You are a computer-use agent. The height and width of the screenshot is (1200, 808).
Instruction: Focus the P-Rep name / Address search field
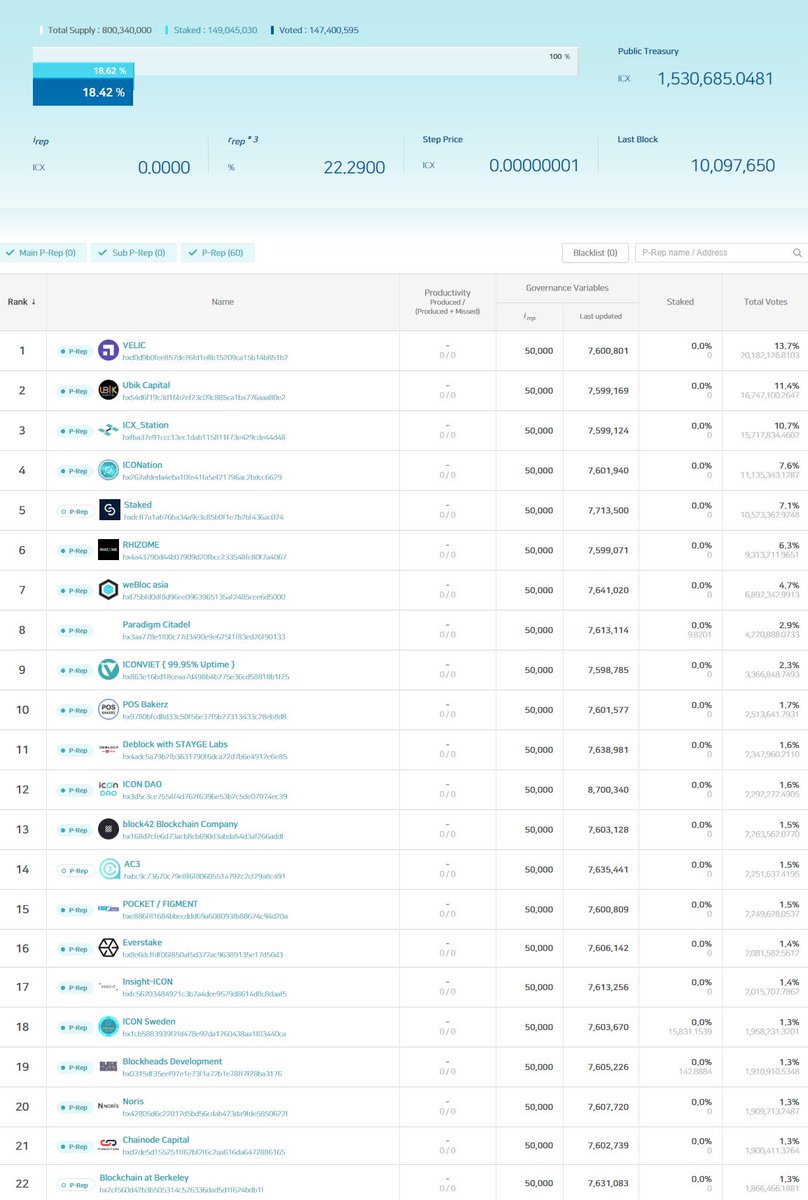coord(720,253)
